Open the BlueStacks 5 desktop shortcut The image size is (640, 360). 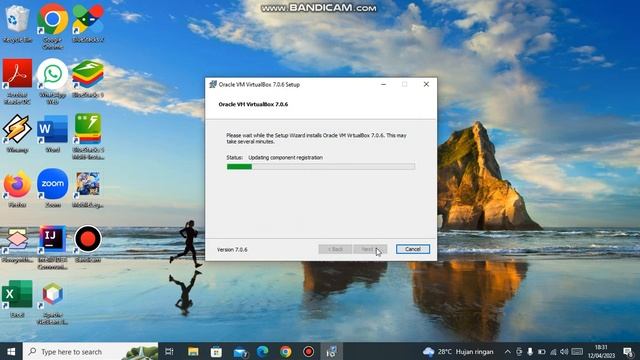point(88,78)
